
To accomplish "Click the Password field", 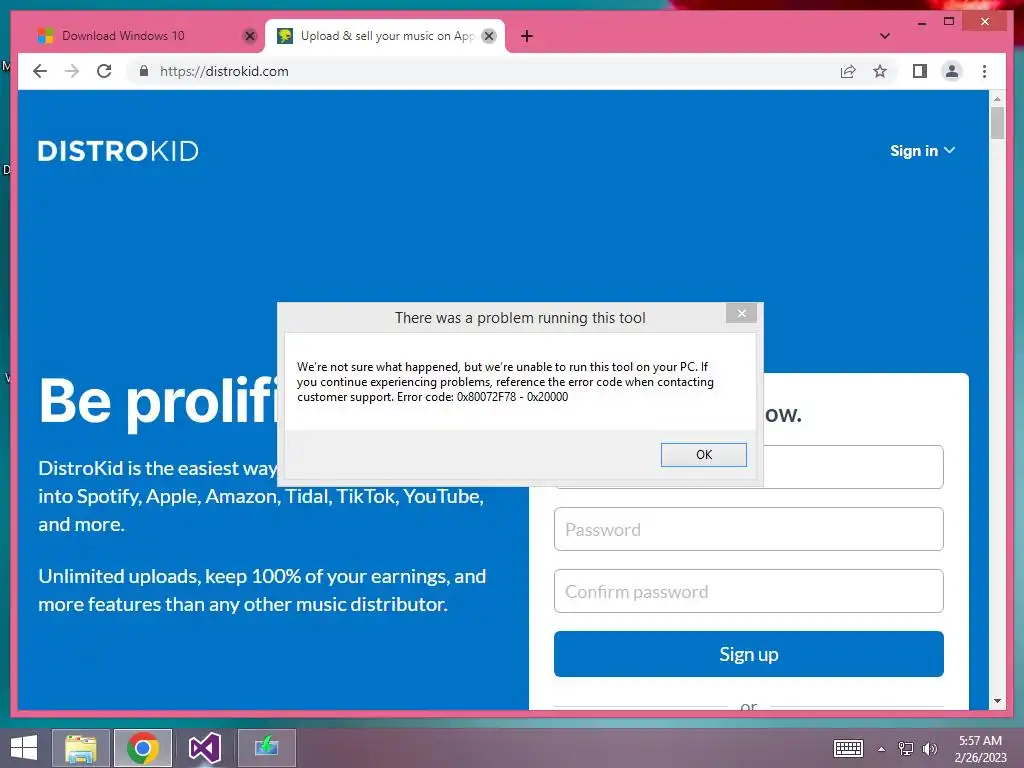I will (748, 529).
